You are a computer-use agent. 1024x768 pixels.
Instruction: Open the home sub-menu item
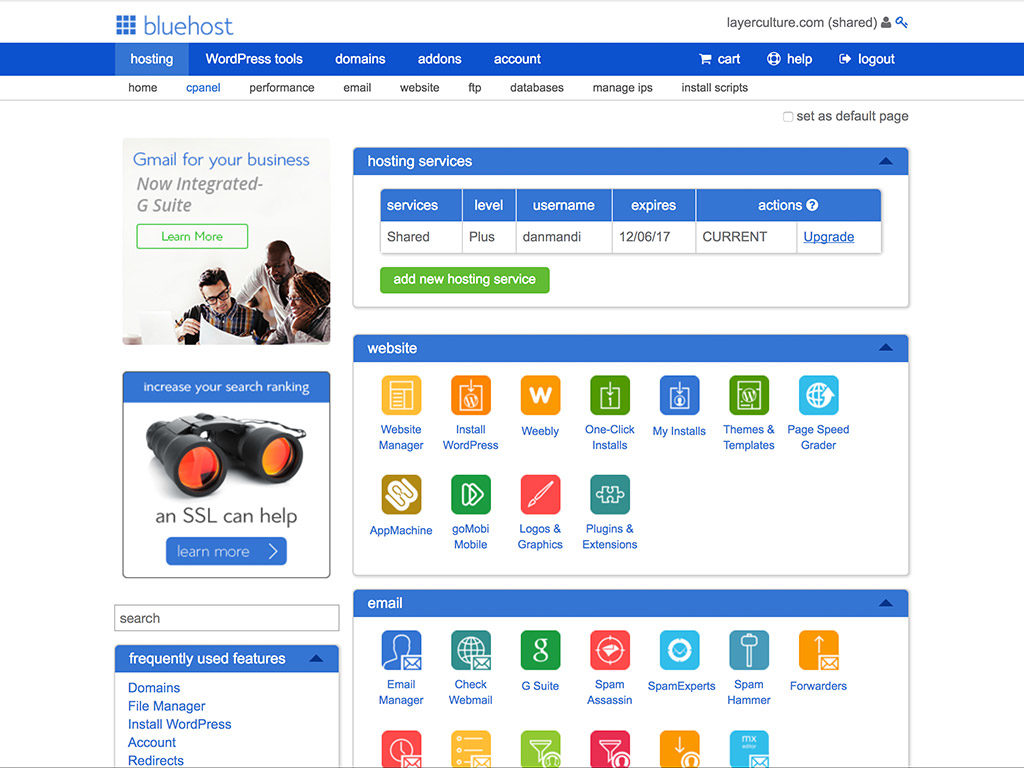pyautogui.click(x=142, y=88)
